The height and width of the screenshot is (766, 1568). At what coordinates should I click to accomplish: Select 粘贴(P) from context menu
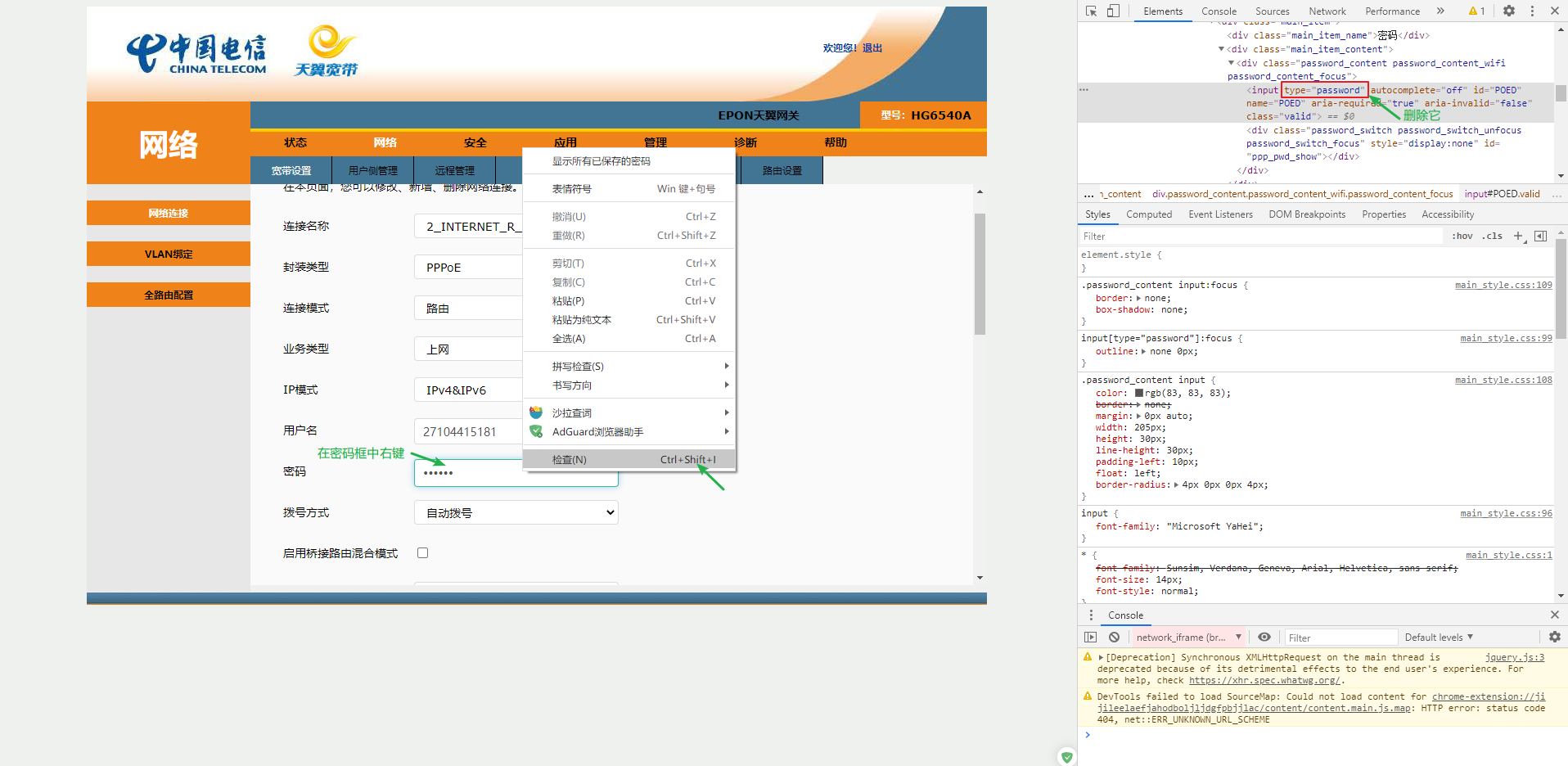(629, 300)
